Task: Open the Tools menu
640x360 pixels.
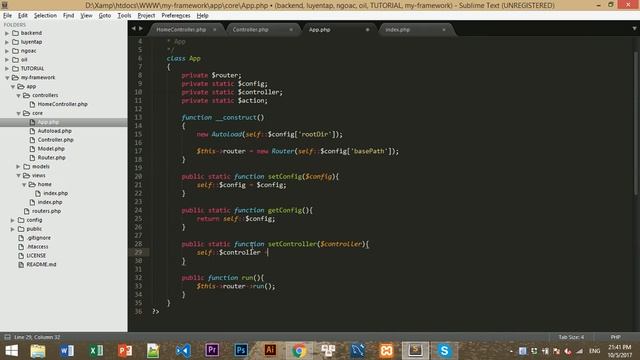Action: point(124,16)
